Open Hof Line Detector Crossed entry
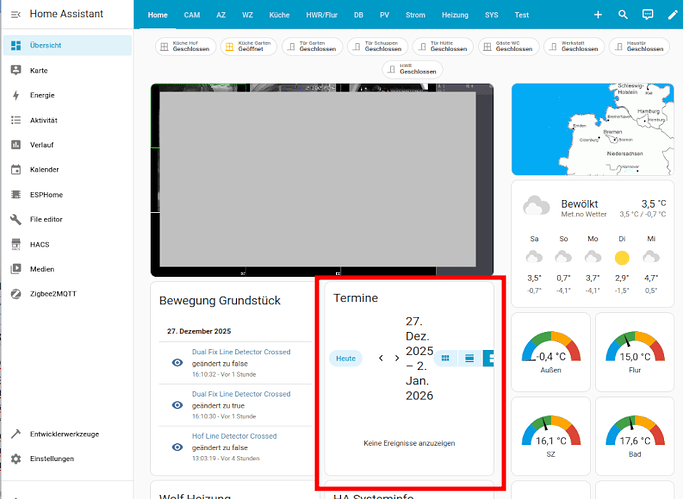The image size is (683, 499). point(234,436)
